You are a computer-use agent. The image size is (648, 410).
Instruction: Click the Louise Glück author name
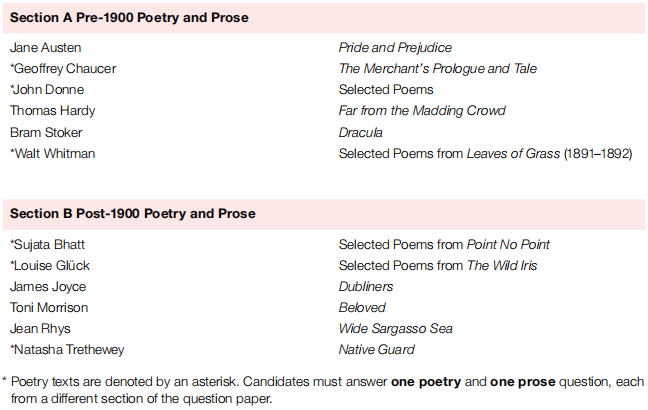pyautogui.click(x=50, y=266)
